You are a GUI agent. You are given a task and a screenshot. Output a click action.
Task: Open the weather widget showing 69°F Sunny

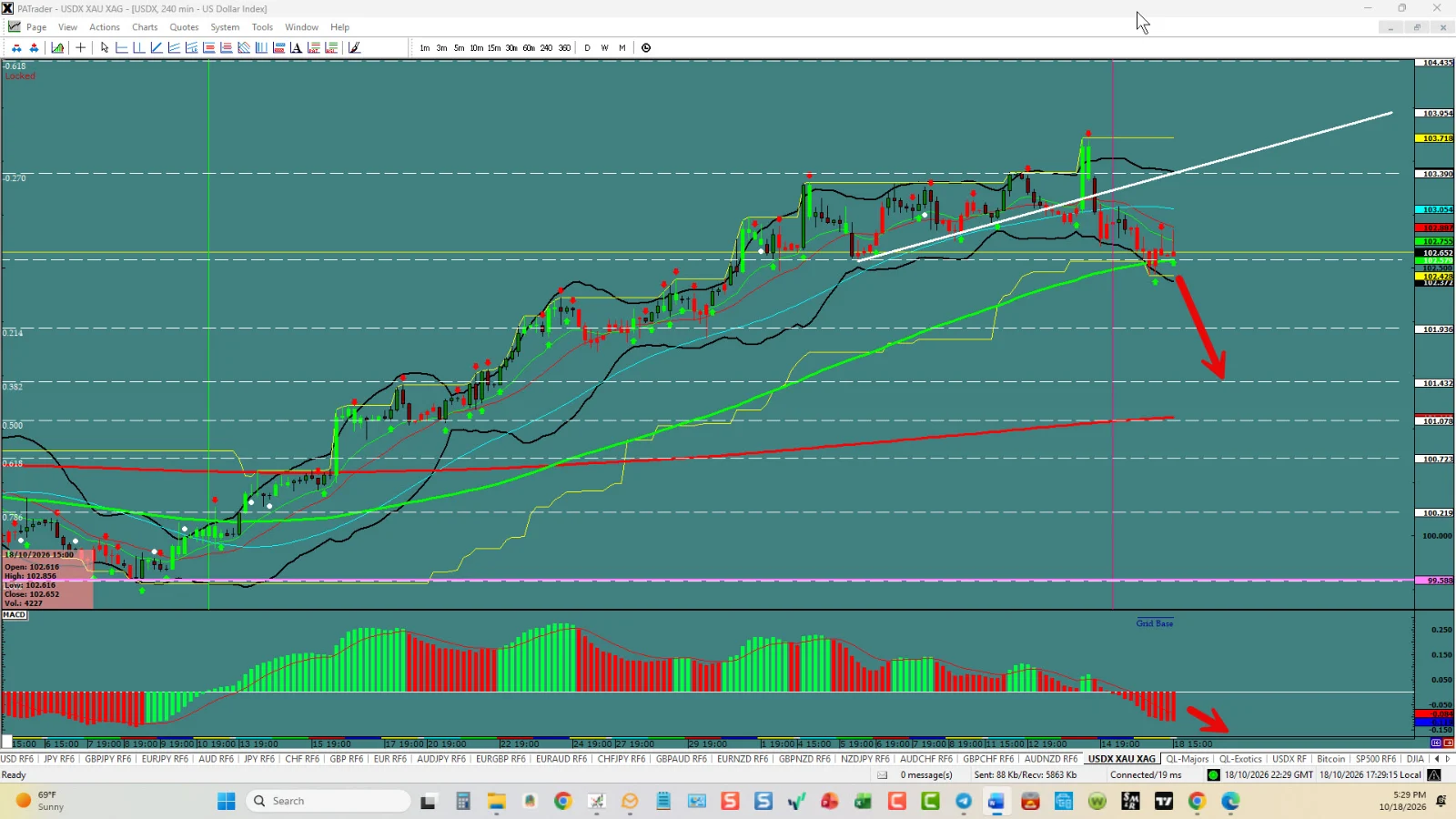pyautogui.click(x=41, y=801)
